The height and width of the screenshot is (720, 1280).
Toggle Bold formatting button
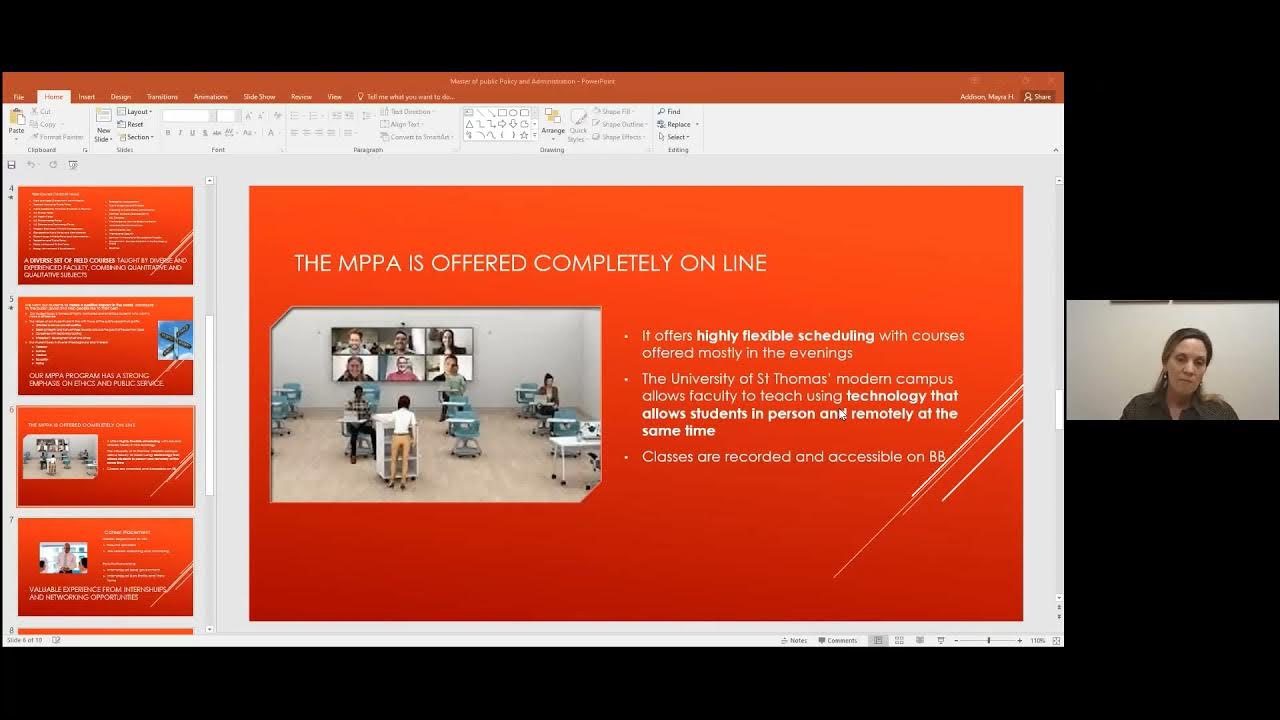168,133
